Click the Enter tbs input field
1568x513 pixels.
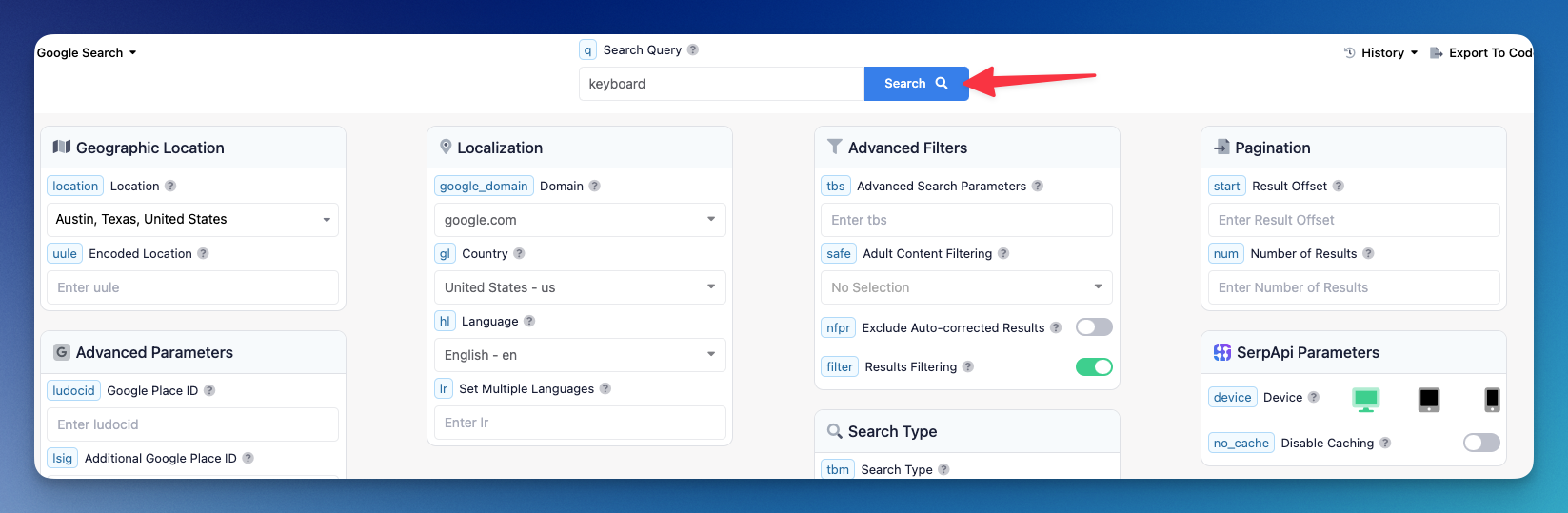pos(966,220)
